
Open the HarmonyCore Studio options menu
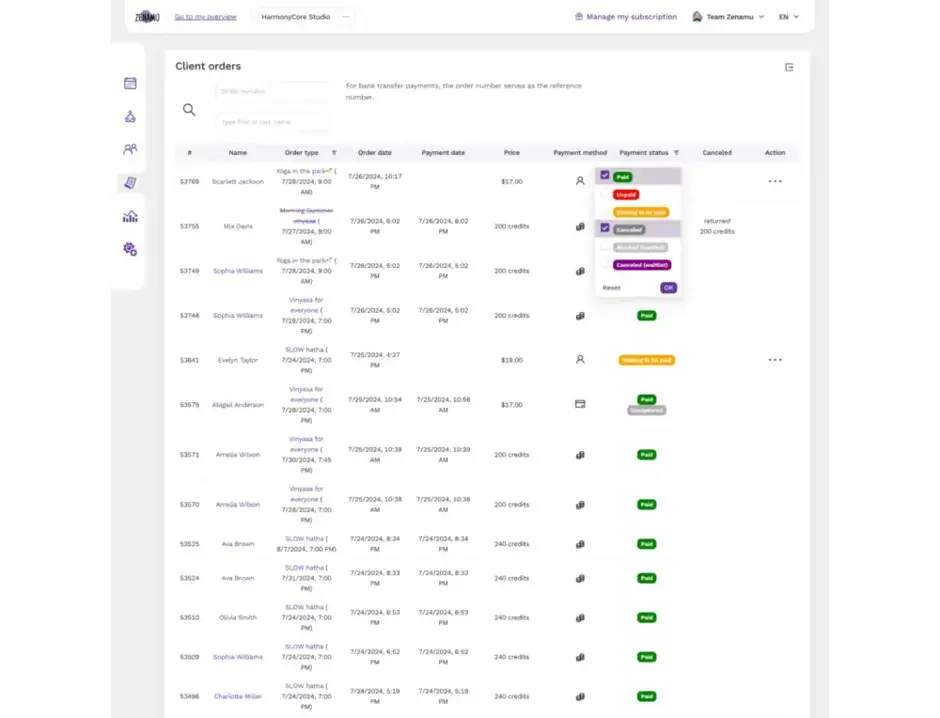(x=346, y=17)
